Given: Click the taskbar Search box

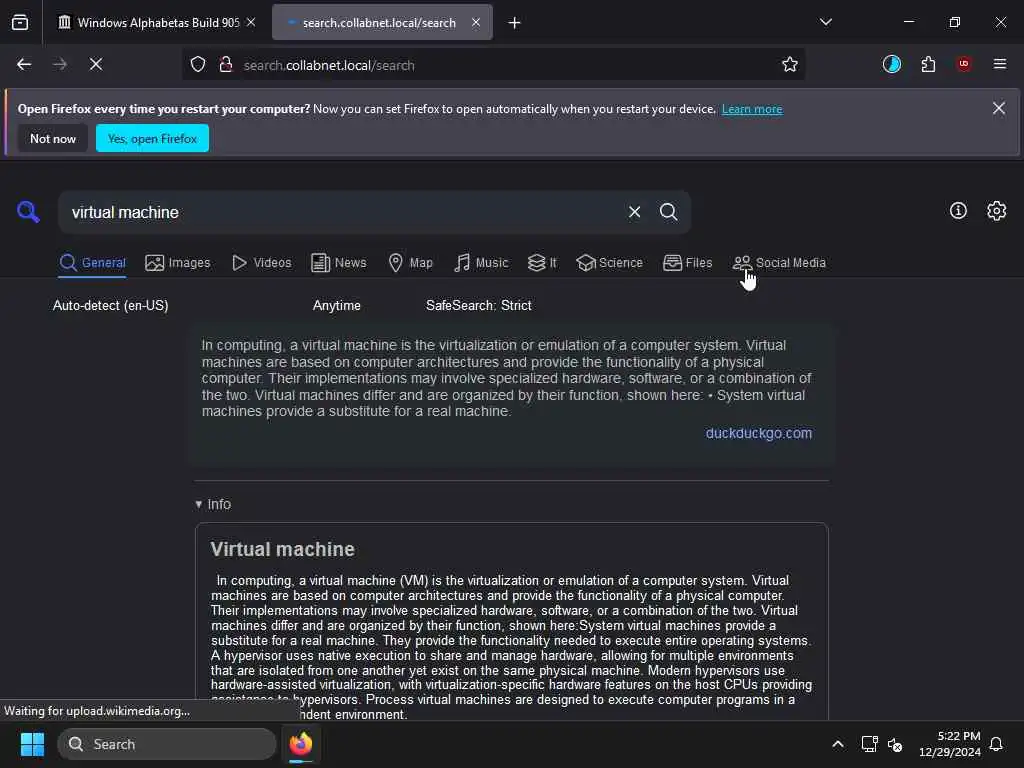Looking at the screenshot, I should point(167,744).
